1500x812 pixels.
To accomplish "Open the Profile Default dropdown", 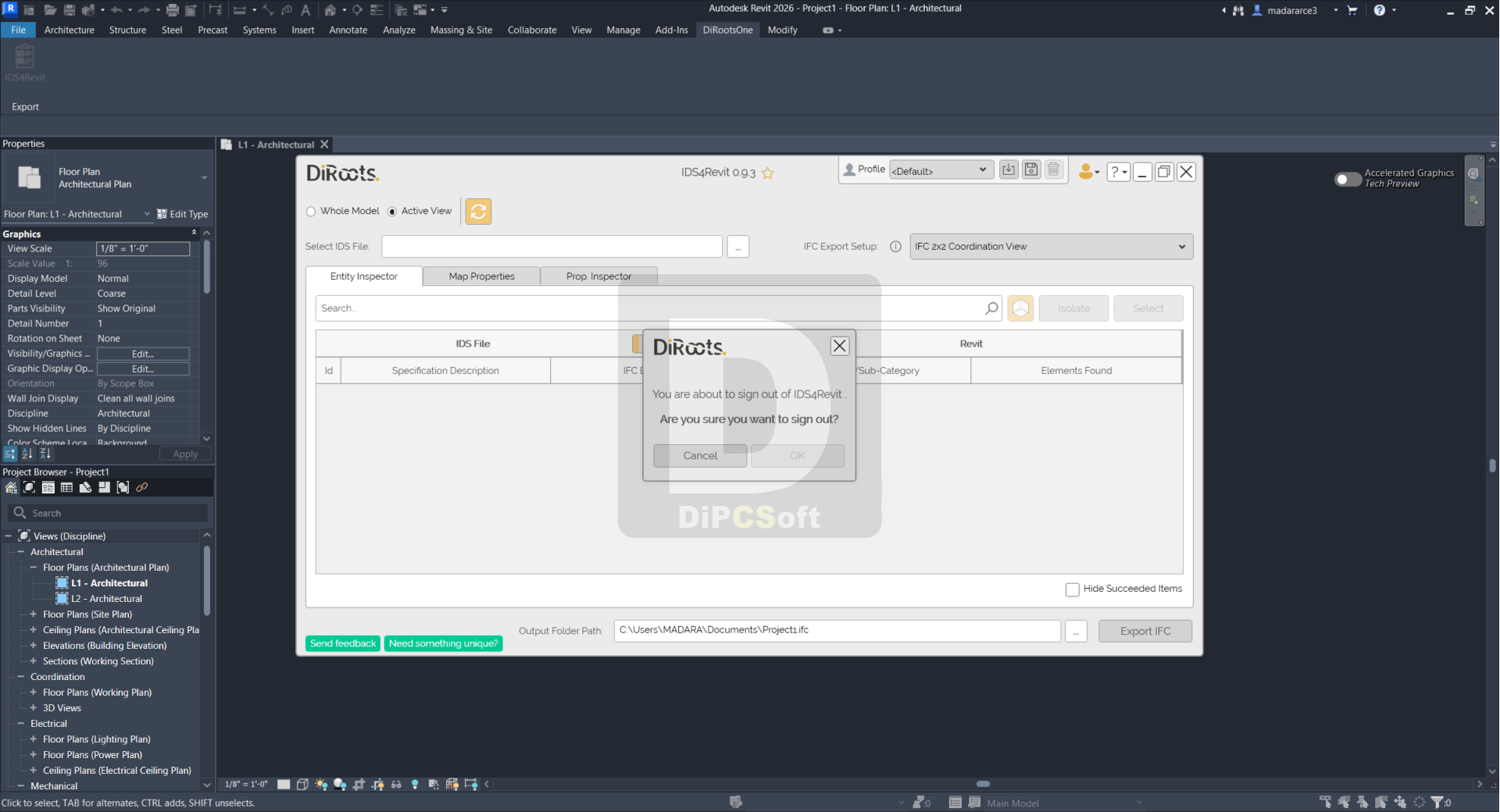I will 941,170.
